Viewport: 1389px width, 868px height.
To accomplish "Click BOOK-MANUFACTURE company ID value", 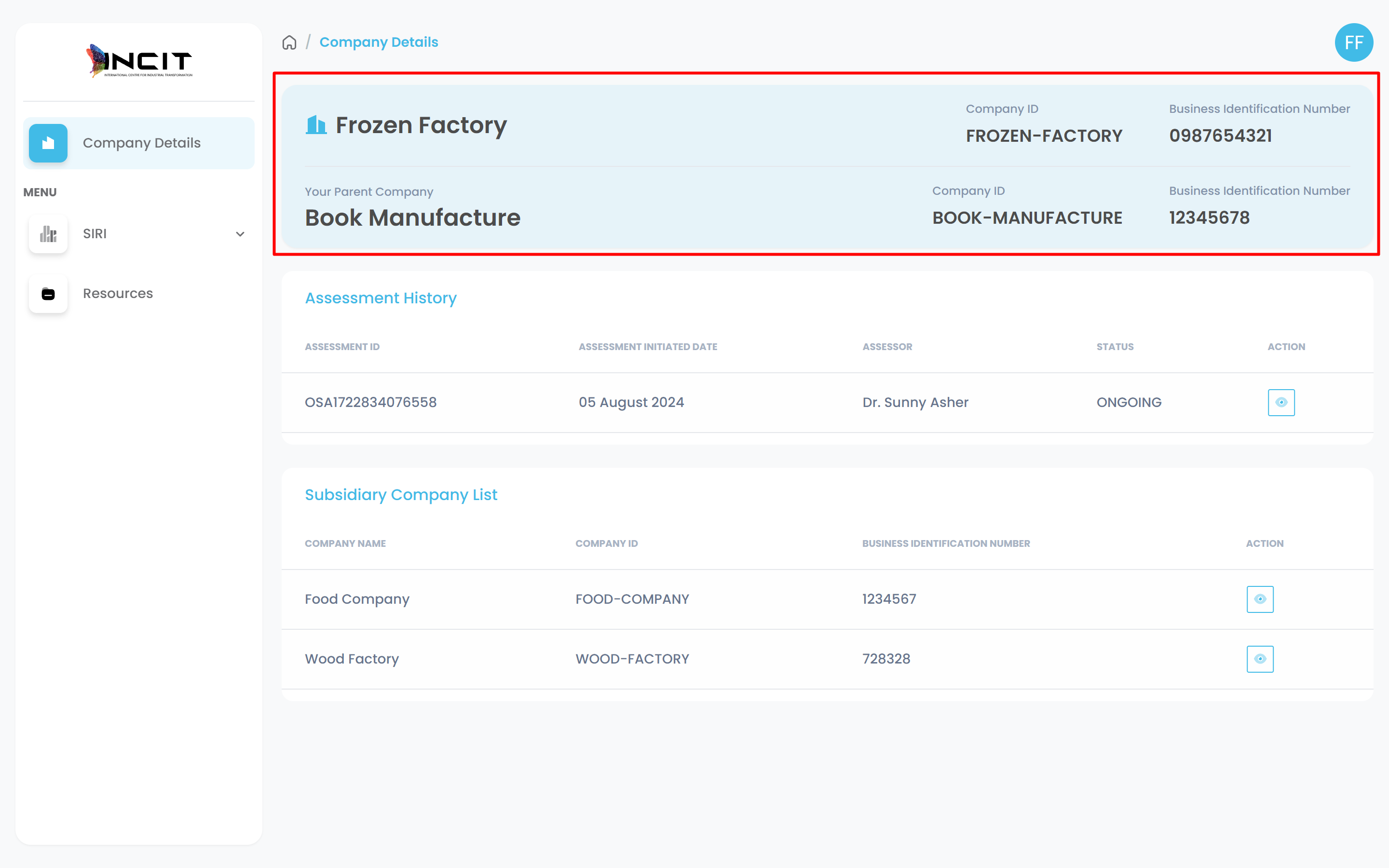I will (x=1027, y=218).
